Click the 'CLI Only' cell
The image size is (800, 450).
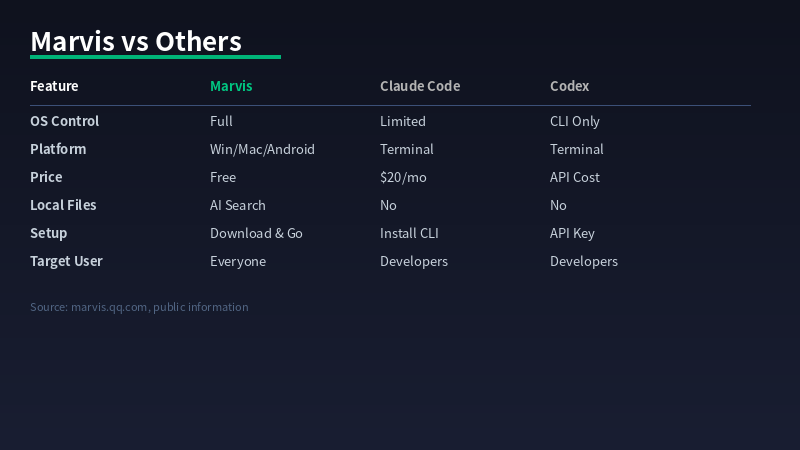pos(574,121)
